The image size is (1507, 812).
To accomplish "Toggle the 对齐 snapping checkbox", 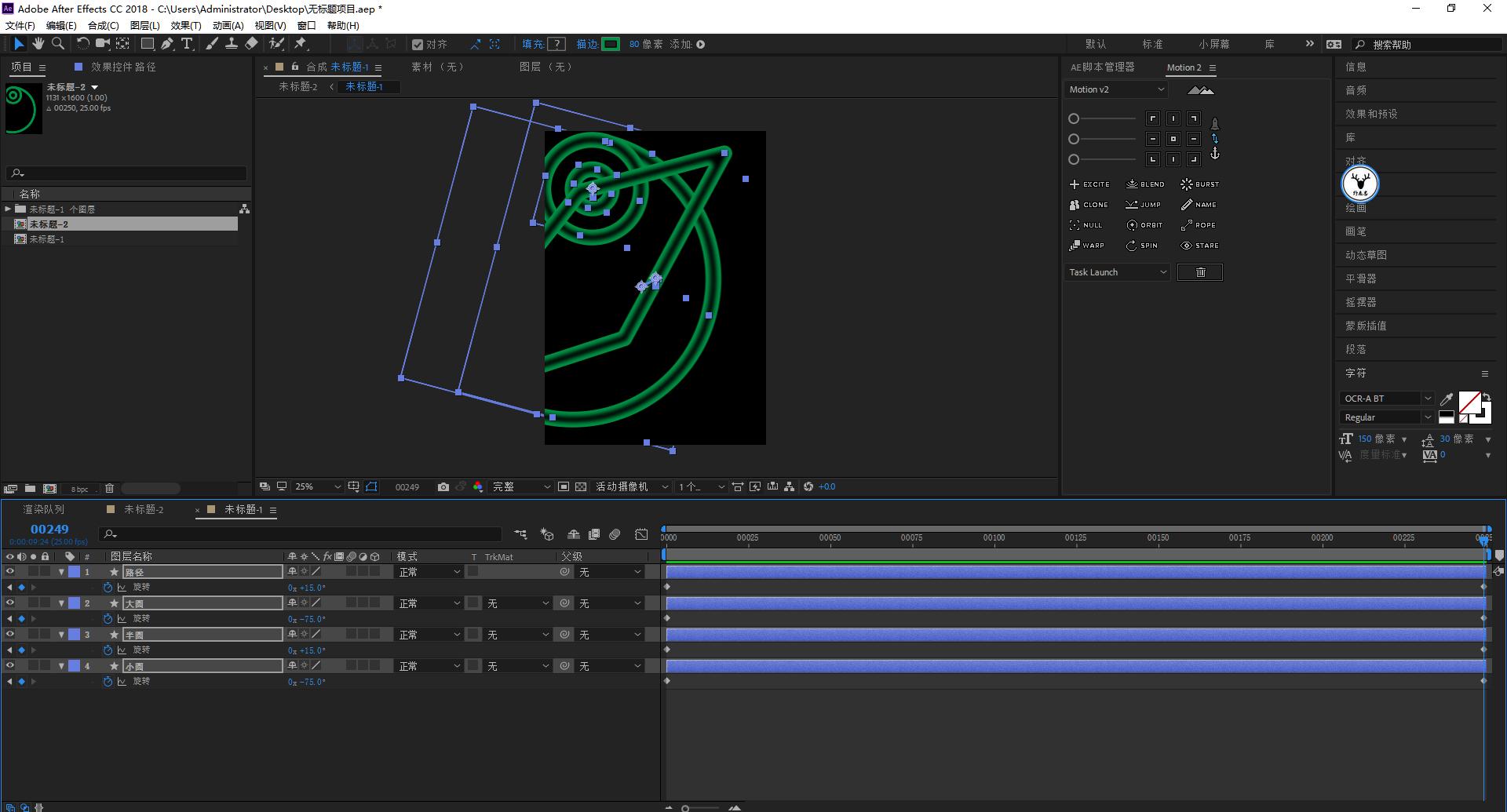I will (418, 45).
